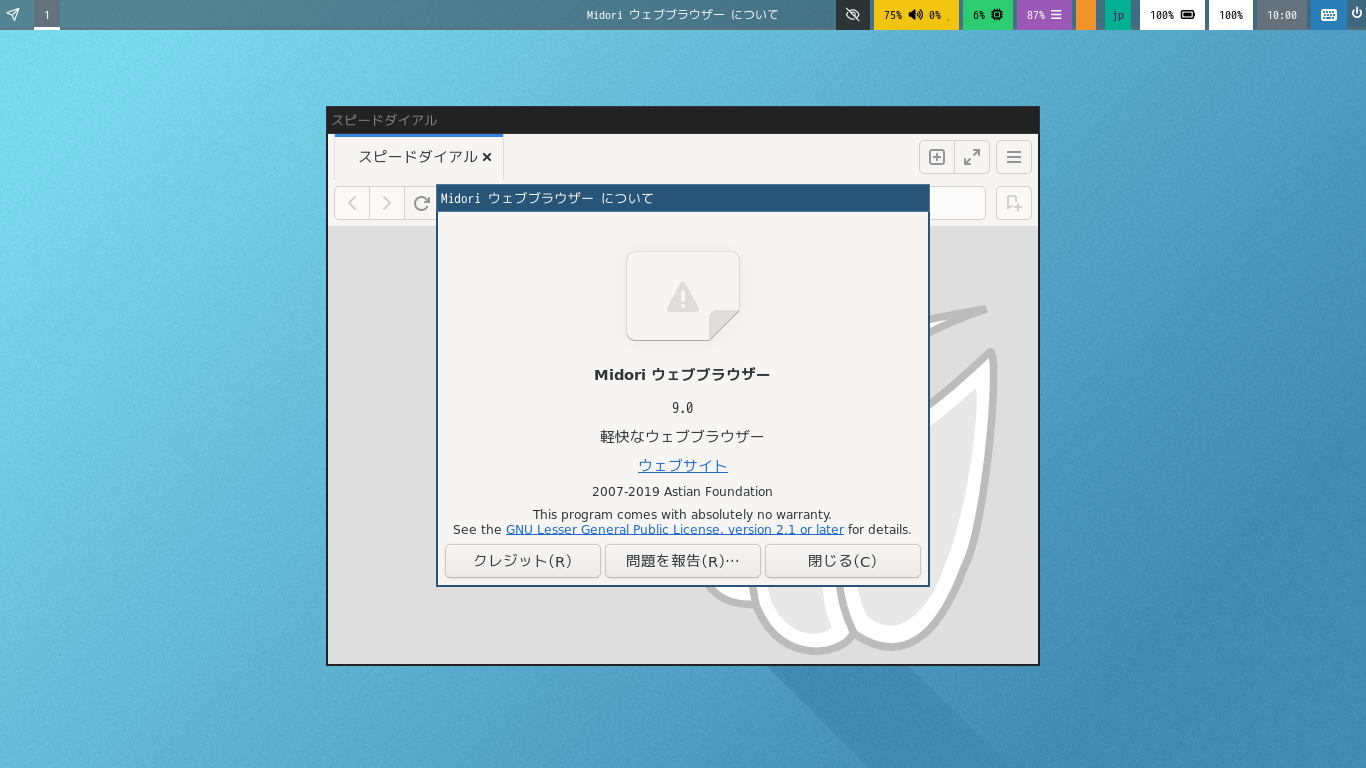This screenshot has width=1366, height=768.
Task: Go forward with the right arrow
Action: point(387,203)
